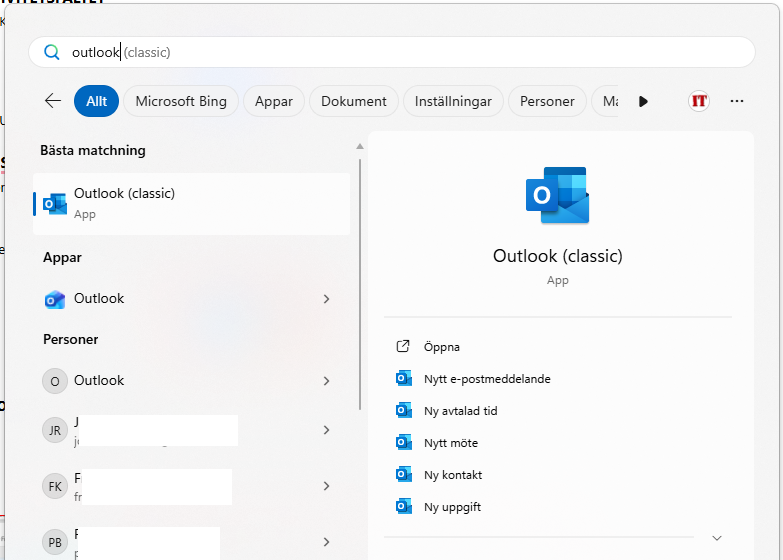Open the three-dot options menu

pos(737,101)
